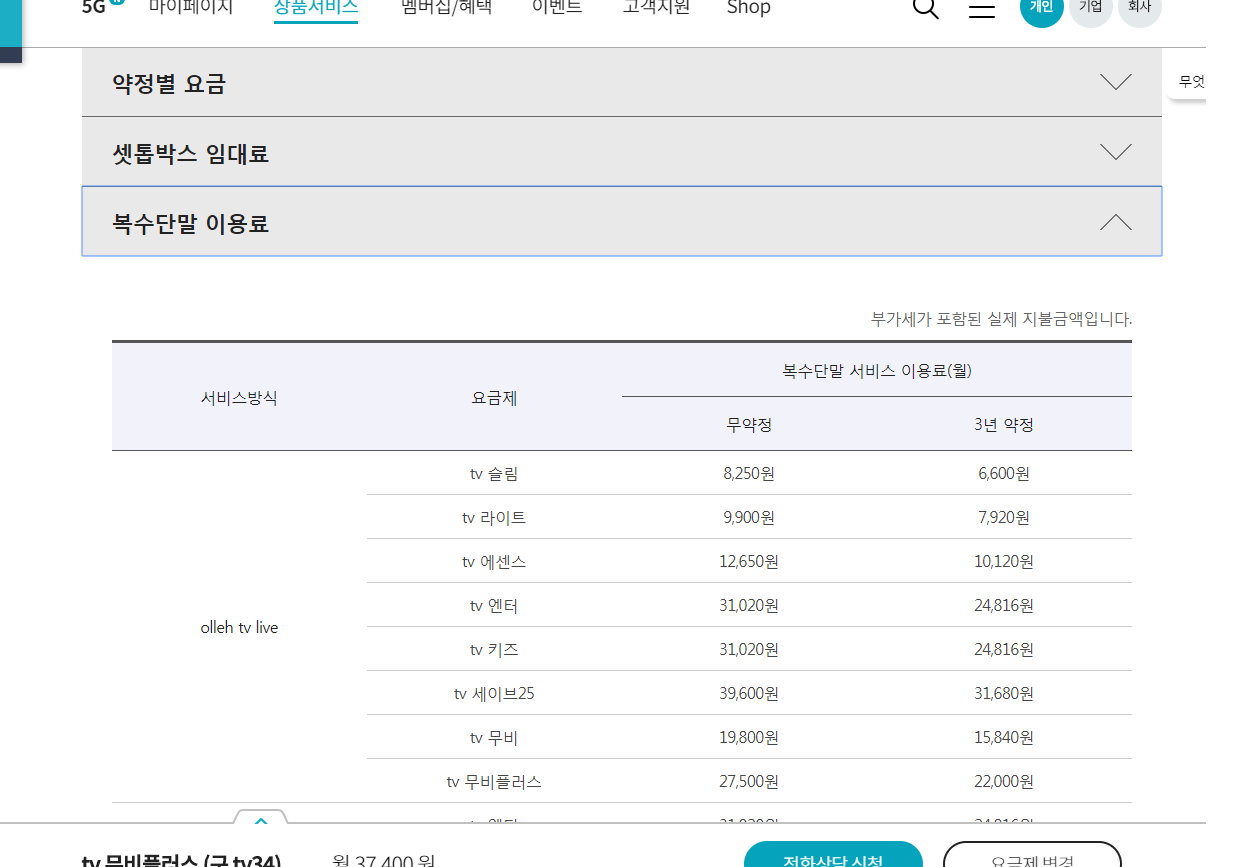
Task: Click the search magnifier icon
Action: coord(926,8)
